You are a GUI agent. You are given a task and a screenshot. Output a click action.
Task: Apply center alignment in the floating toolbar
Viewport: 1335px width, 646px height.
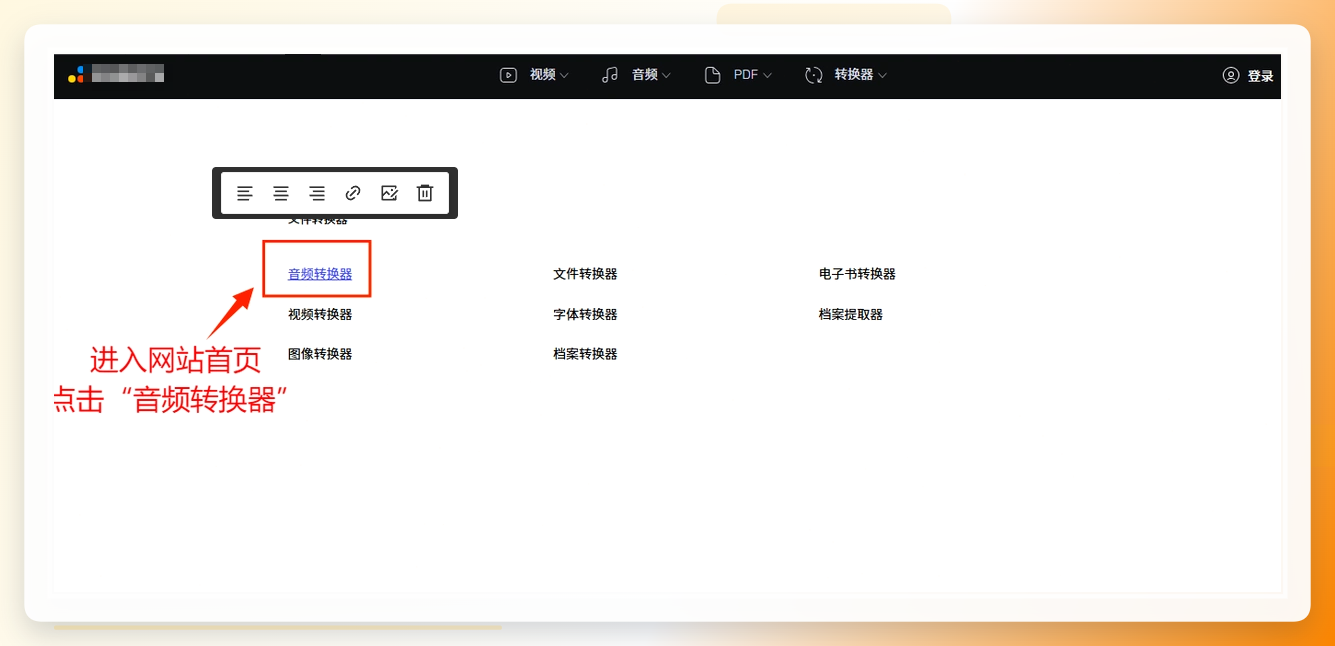click(x=281, y=193)
